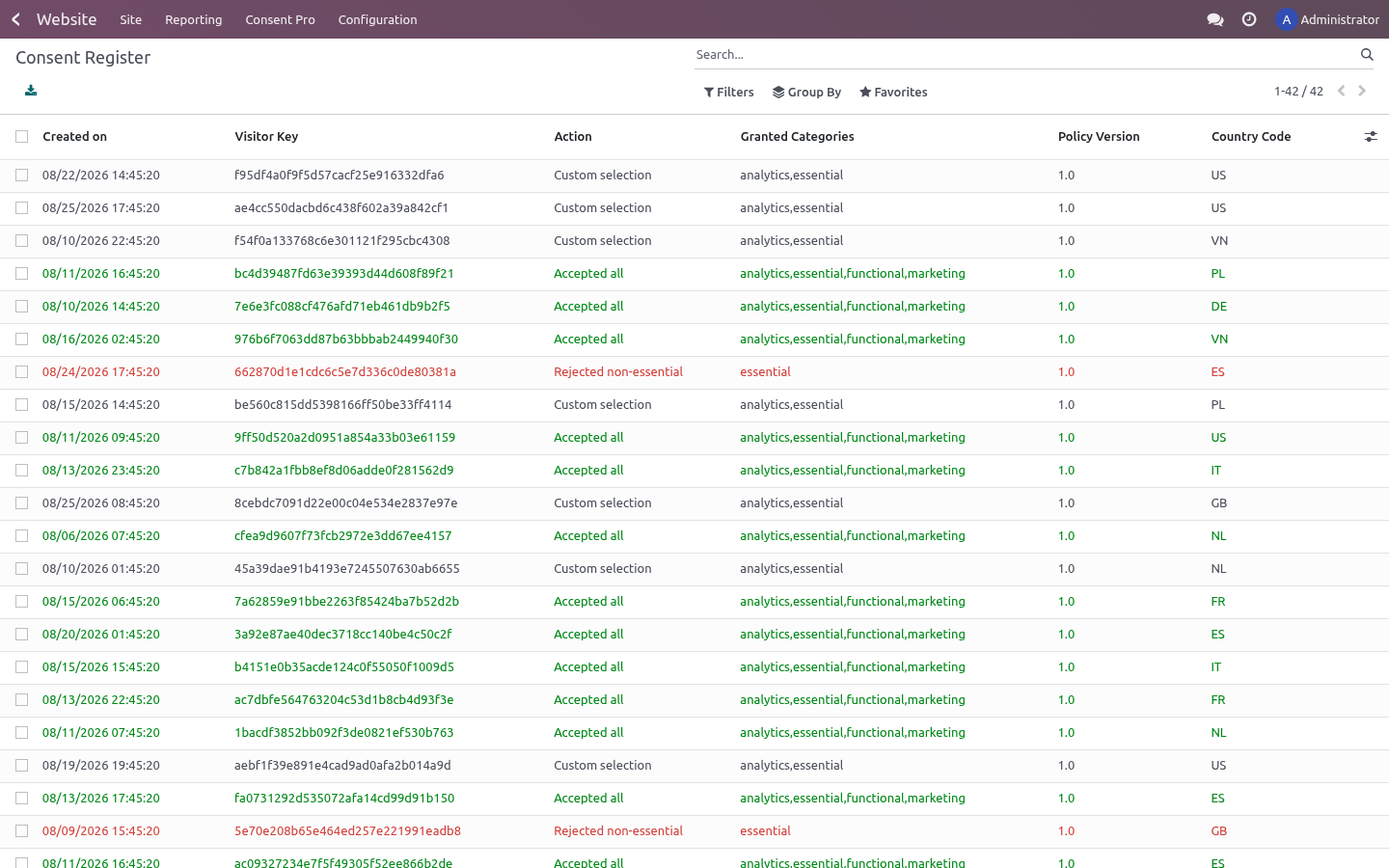
Task: Sort by the Visitor Key column
Action: click(x=267, y=137)
